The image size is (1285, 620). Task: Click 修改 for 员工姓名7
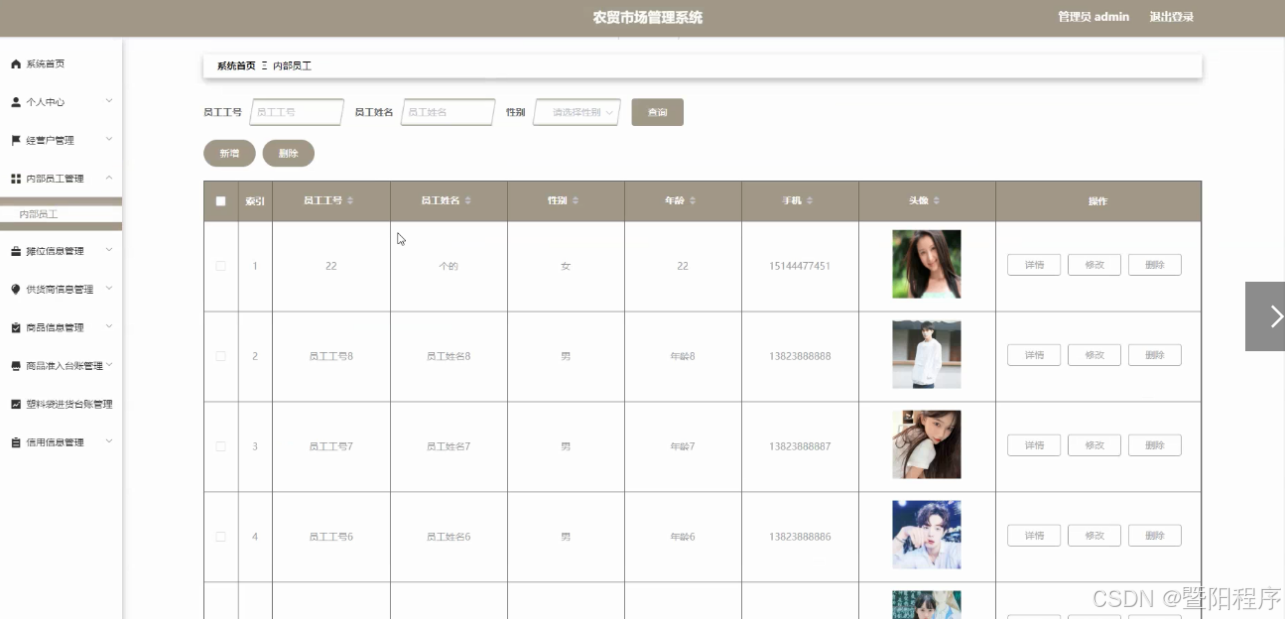coord(1094,445)
